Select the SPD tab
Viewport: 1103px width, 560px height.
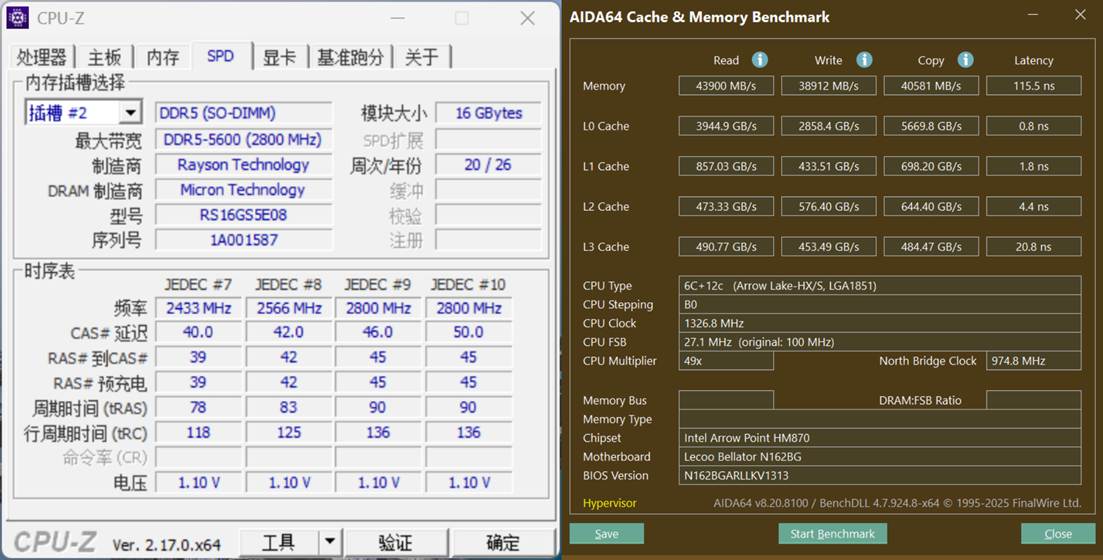(221, 56)
